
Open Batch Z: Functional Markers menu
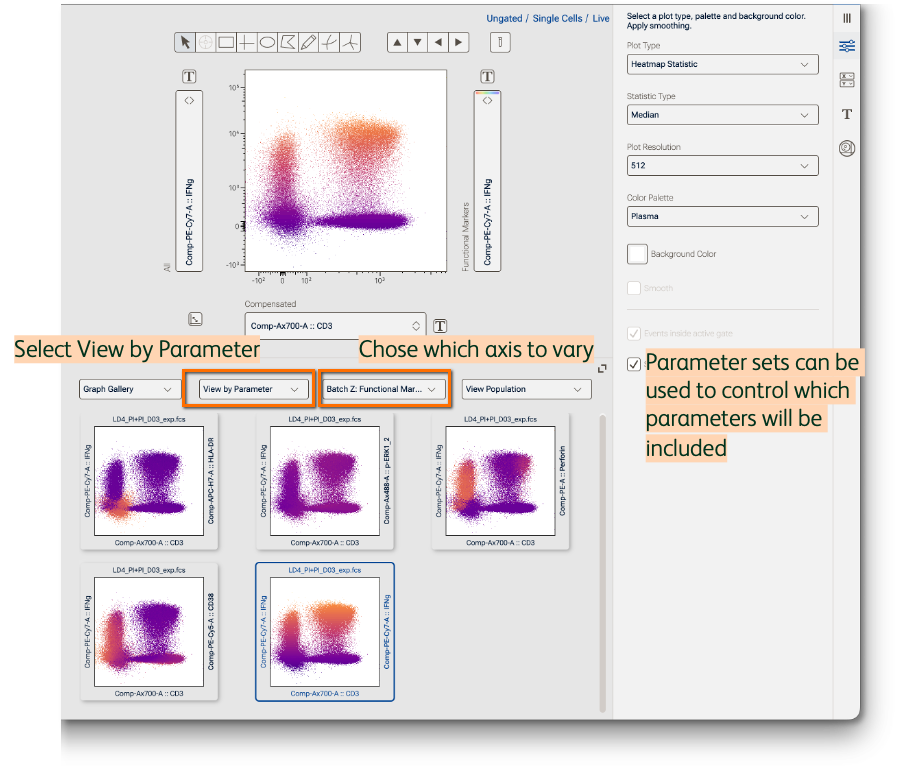point(385,389)
